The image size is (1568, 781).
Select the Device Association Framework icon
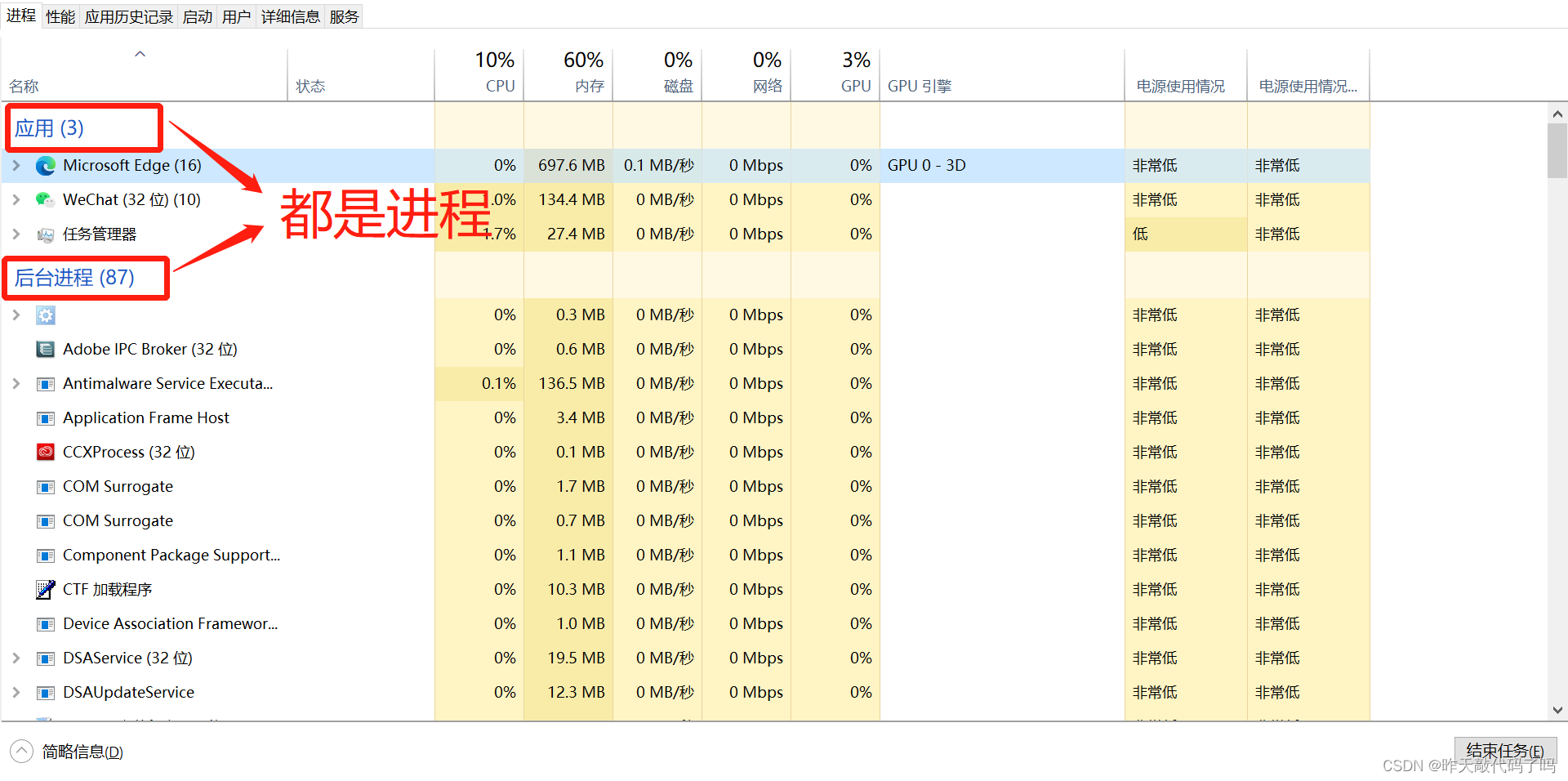46,623
